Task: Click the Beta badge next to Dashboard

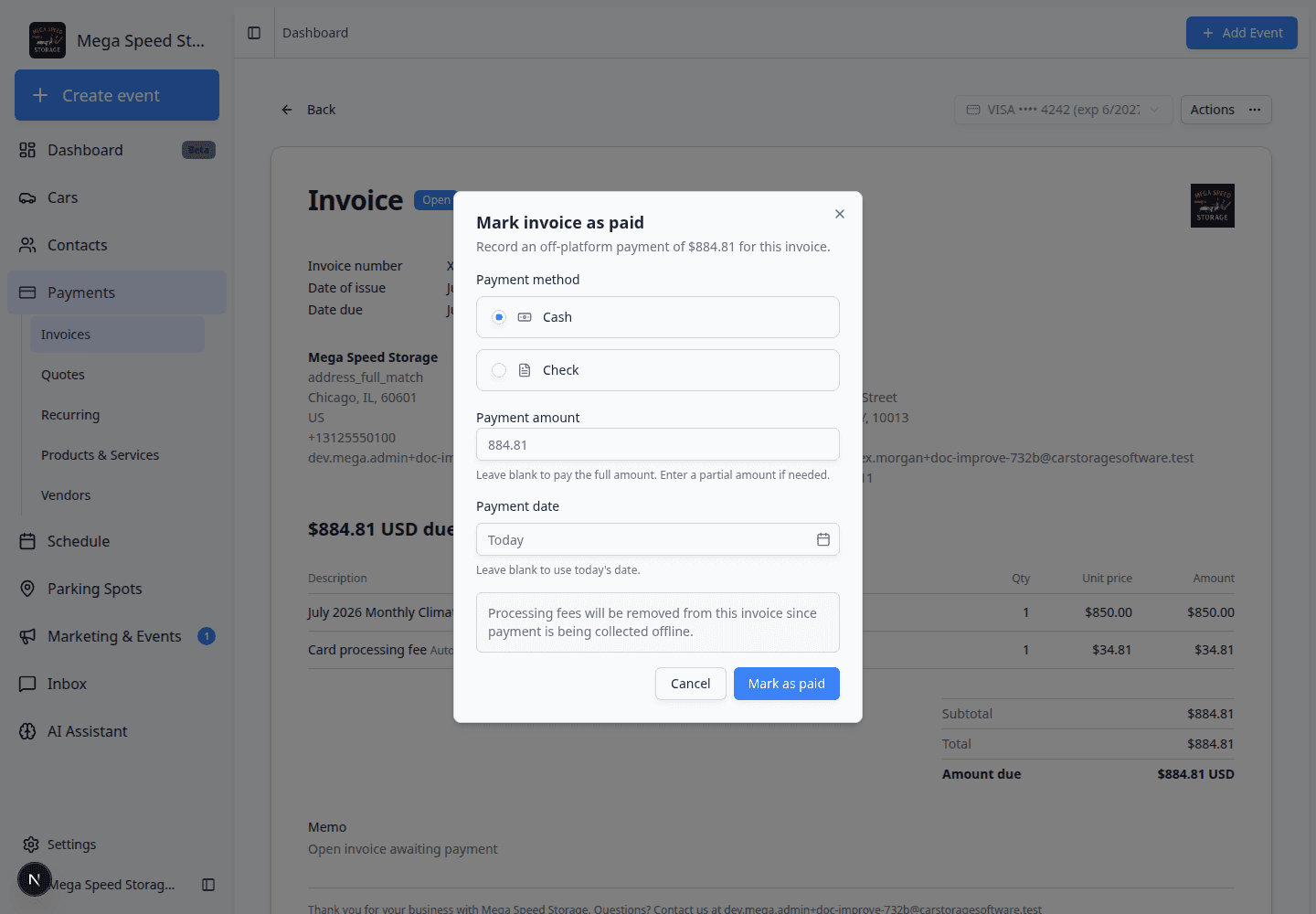Action: [198, 150]
